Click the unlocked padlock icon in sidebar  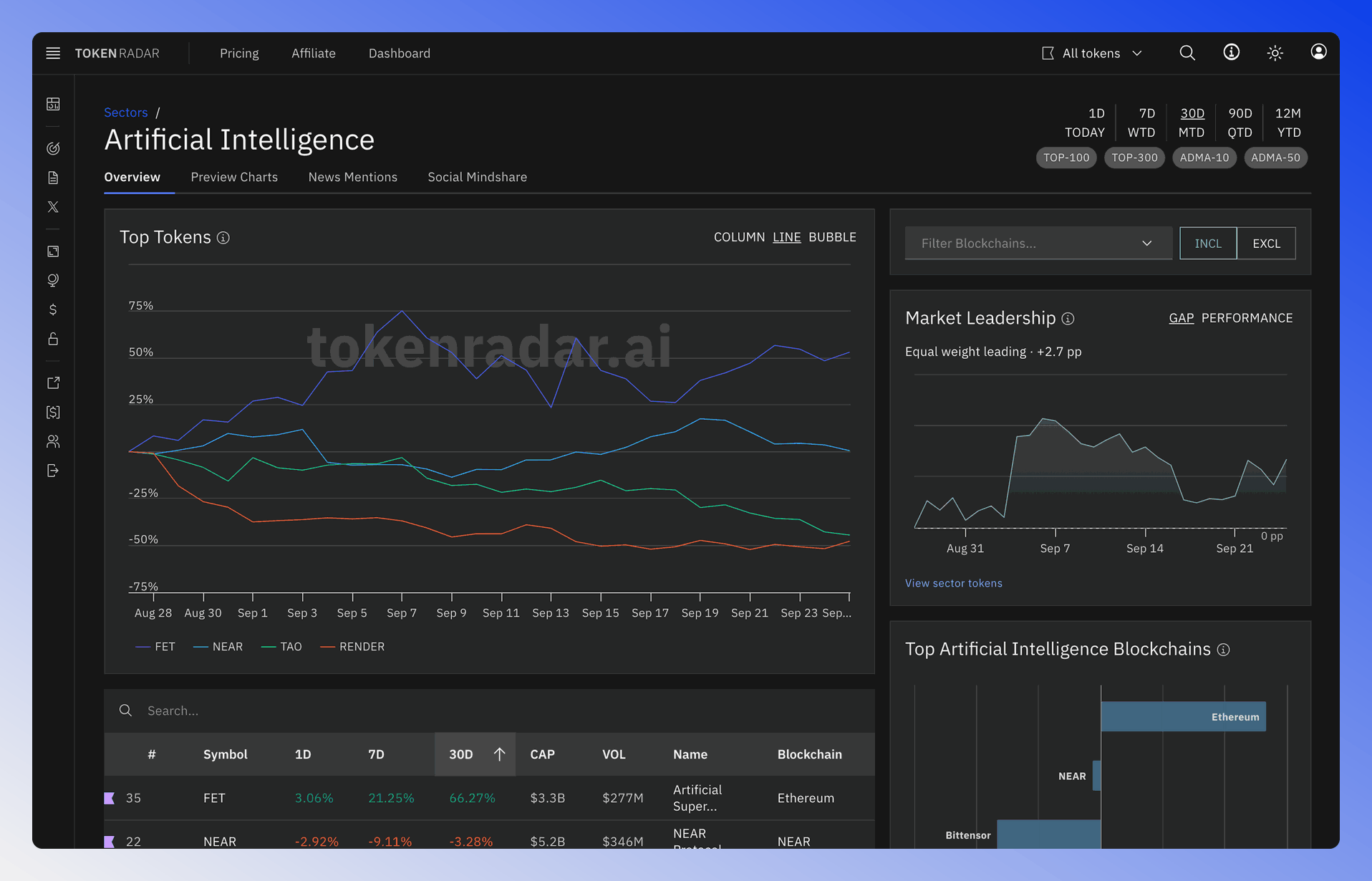[x=53, y=339]
